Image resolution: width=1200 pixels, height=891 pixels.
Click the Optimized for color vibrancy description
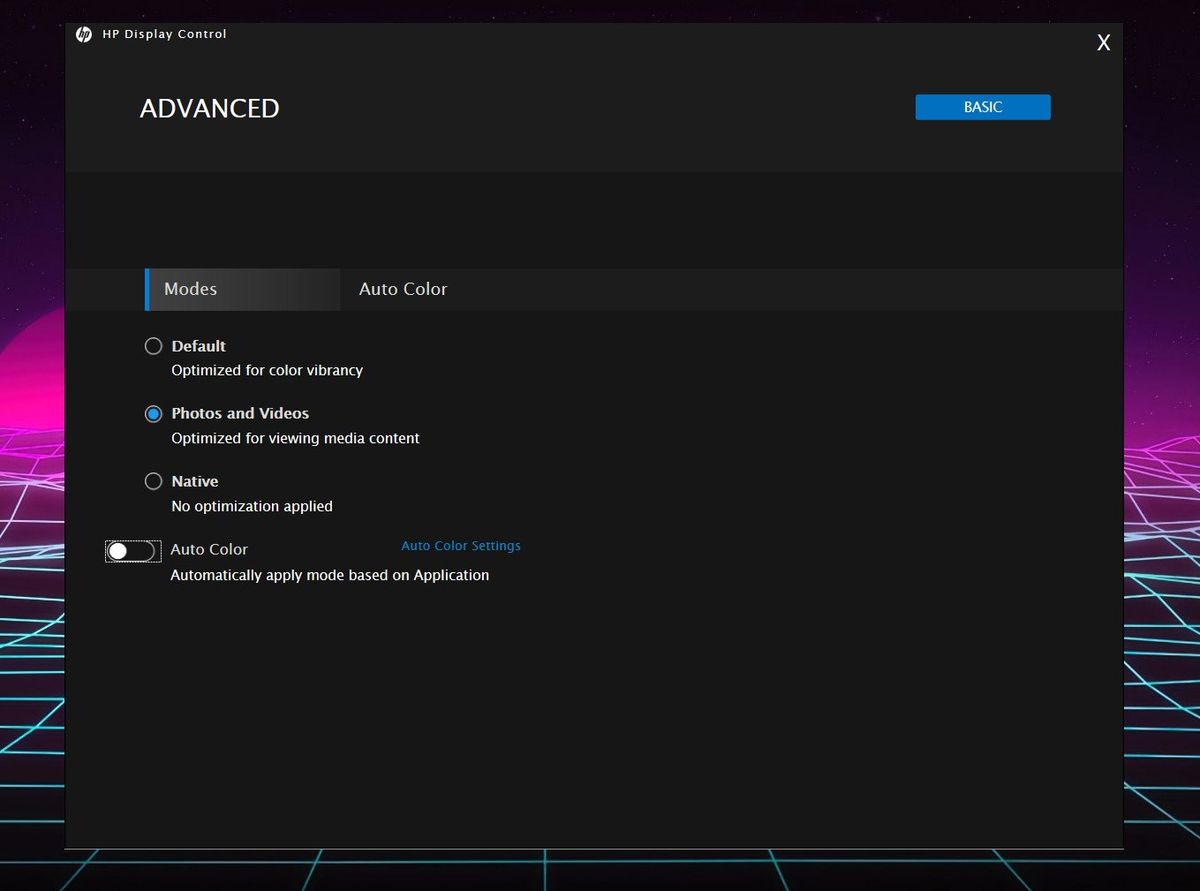click(267, 370)
